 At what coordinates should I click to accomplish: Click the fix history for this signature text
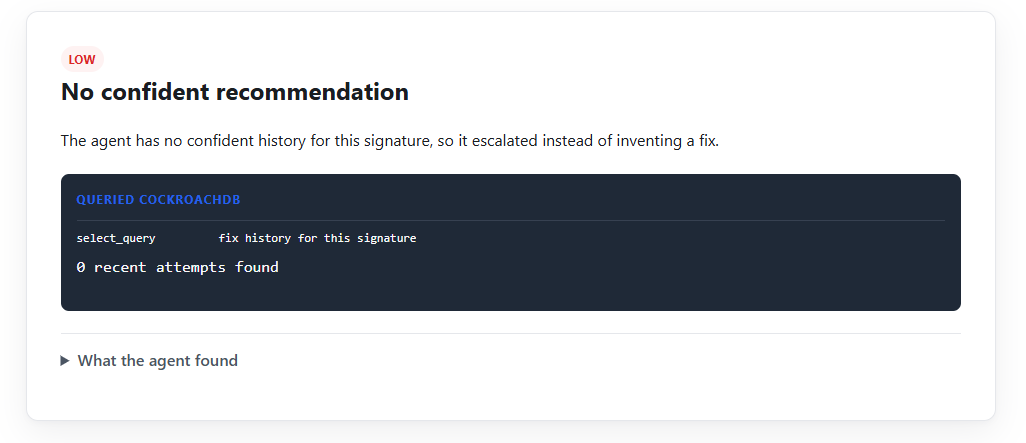click(x=317, y=238)
